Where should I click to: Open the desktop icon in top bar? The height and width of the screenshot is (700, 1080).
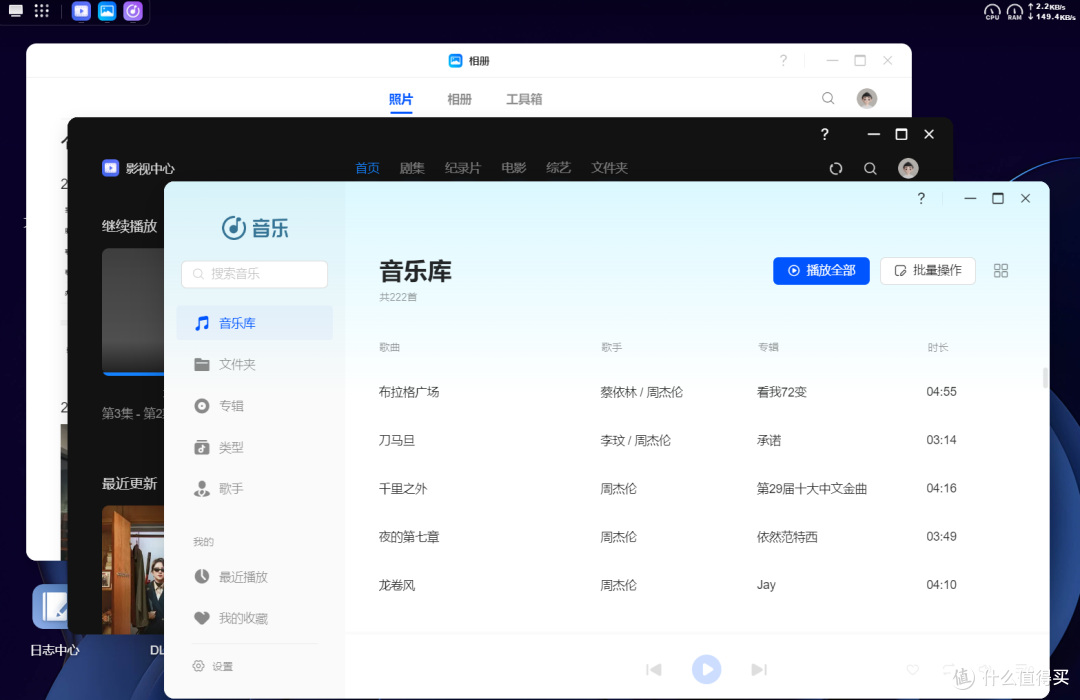click(15, 11)
